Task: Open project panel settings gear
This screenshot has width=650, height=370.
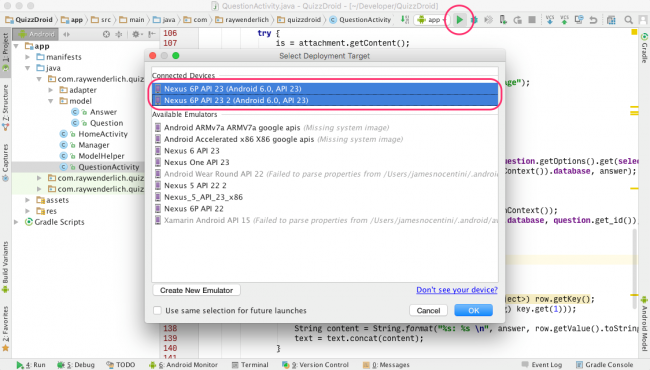Action: [x=136, y=34]
